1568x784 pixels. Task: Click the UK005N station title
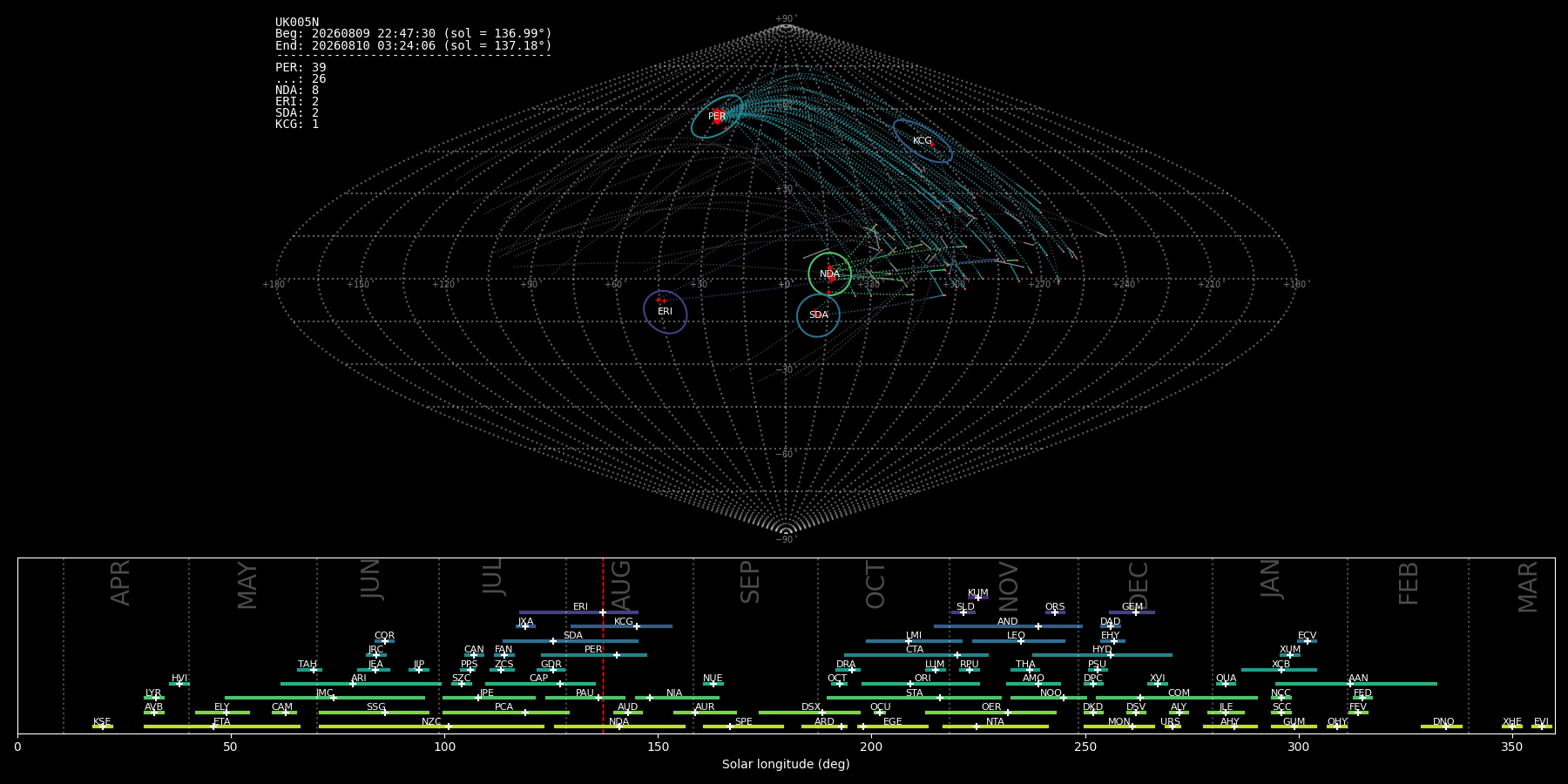coord(297,23)
